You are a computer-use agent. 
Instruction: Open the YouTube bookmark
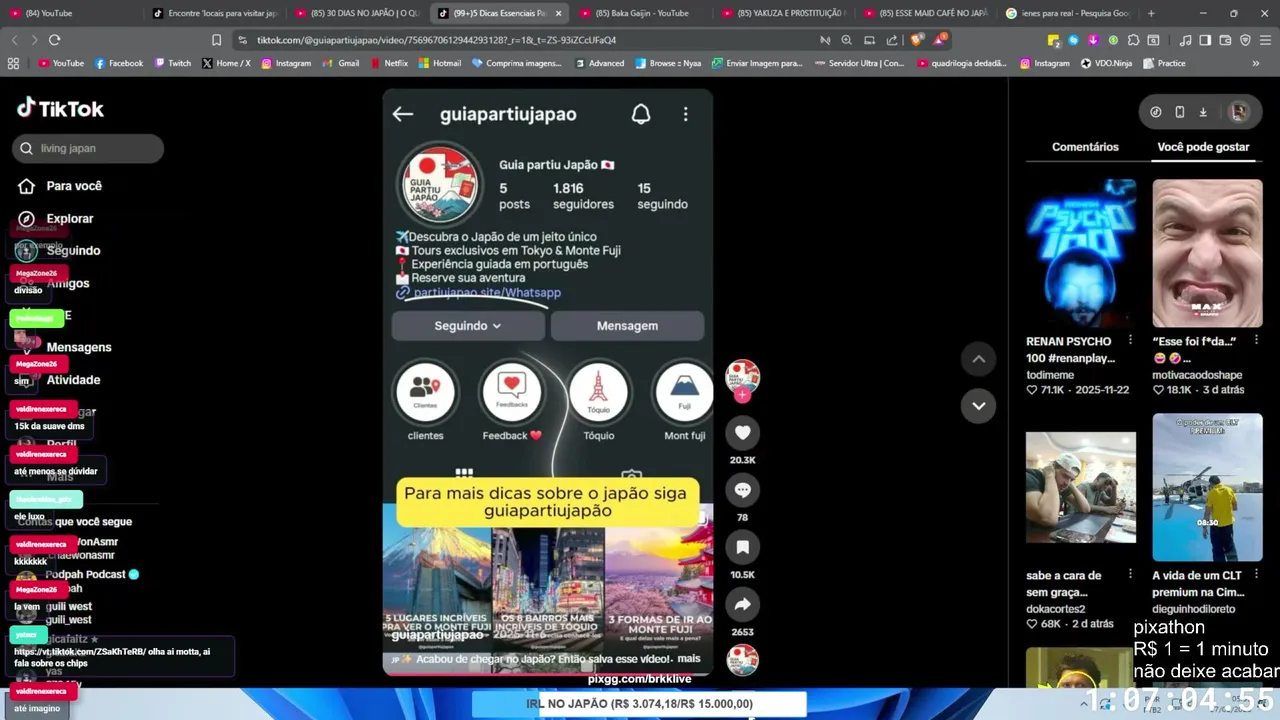[x=61, y=63]
